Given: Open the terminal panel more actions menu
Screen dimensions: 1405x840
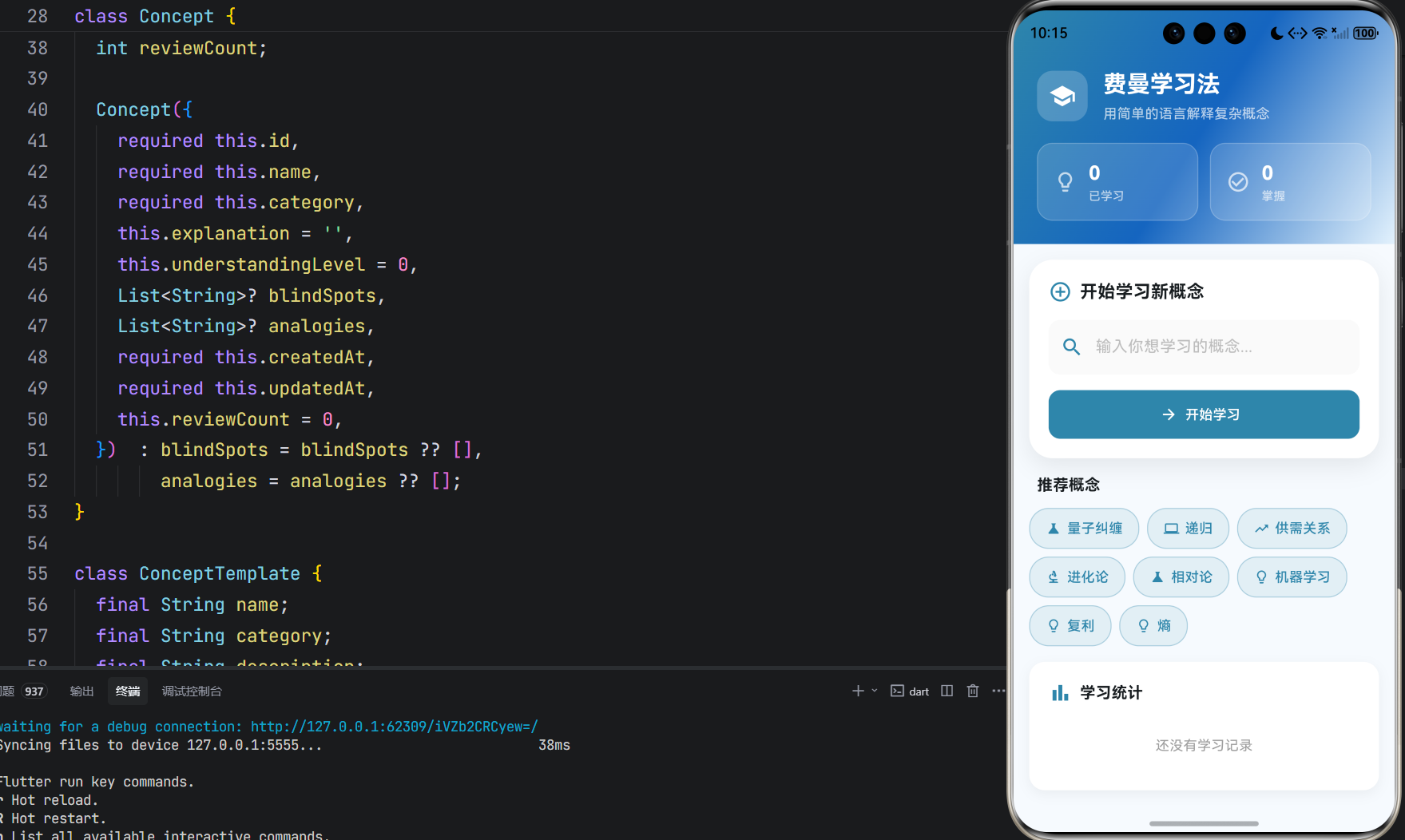Looking at the screenshot, I should [x=998, y=691].
